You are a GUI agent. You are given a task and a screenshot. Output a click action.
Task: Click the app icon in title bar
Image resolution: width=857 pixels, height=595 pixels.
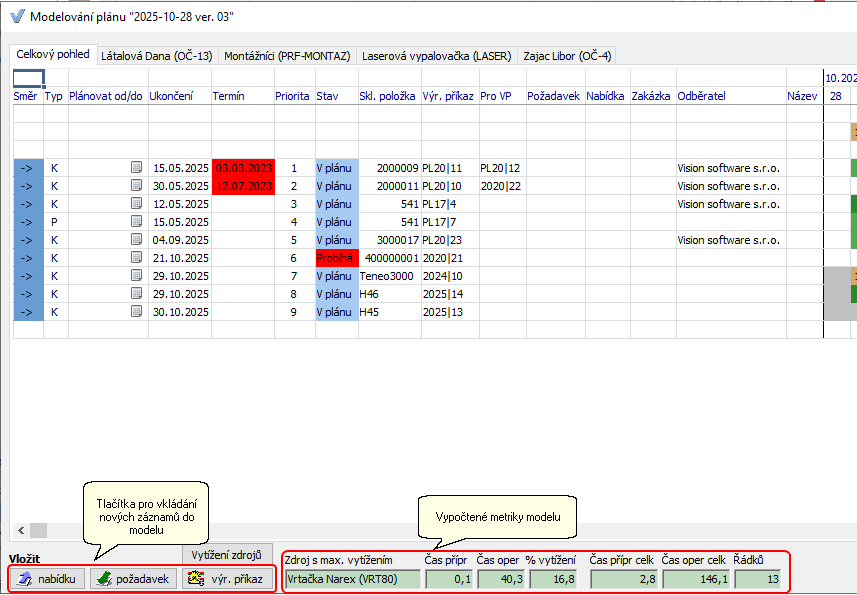tap(16, 17)
